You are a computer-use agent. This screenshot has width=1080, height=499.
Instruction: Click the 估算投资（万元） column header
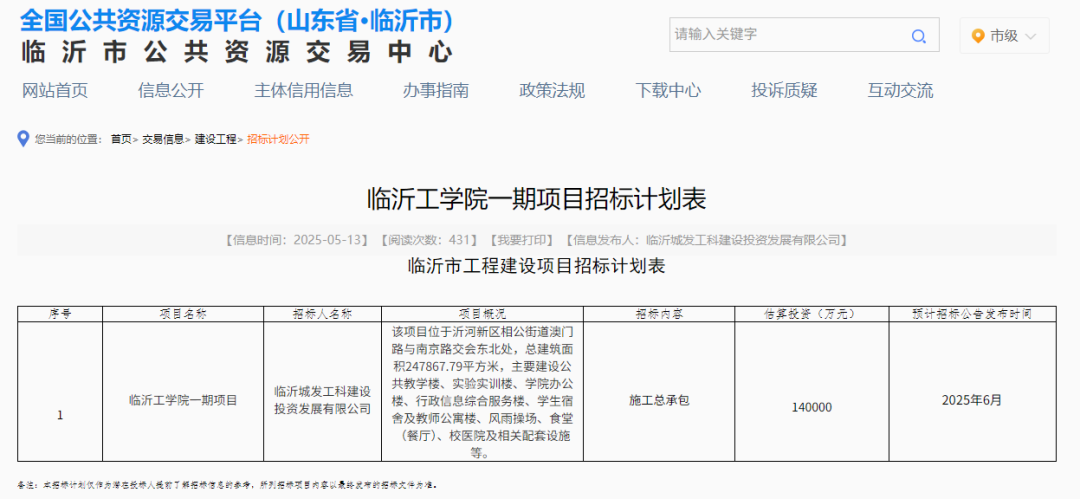[812, 314]
